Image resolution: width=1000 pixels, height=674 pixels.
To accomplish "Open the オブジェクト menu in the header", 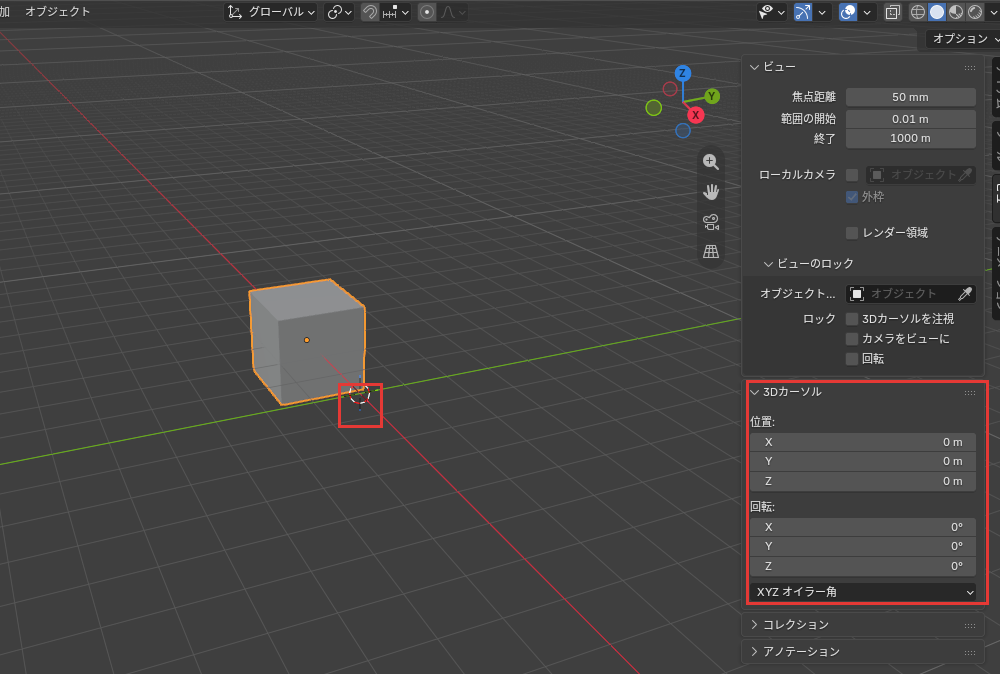I will (x=57, y=11).
